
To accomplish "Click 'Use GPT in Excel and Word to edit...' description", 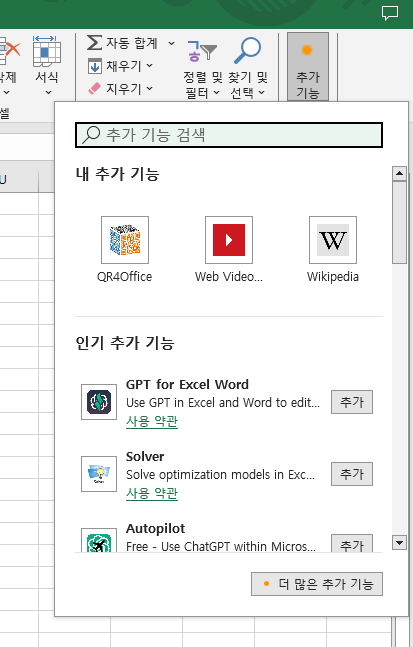I will [223, 403].
